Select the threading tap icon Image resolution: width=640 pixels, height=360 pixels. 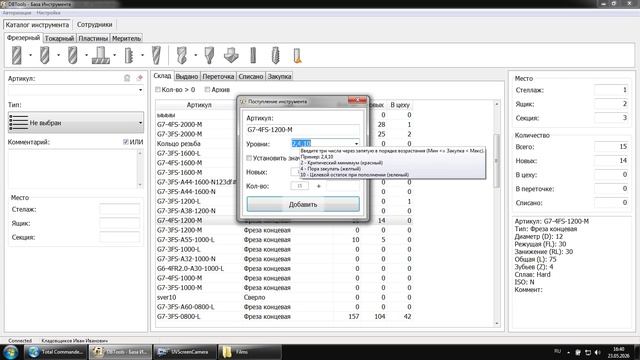point(276,55)
